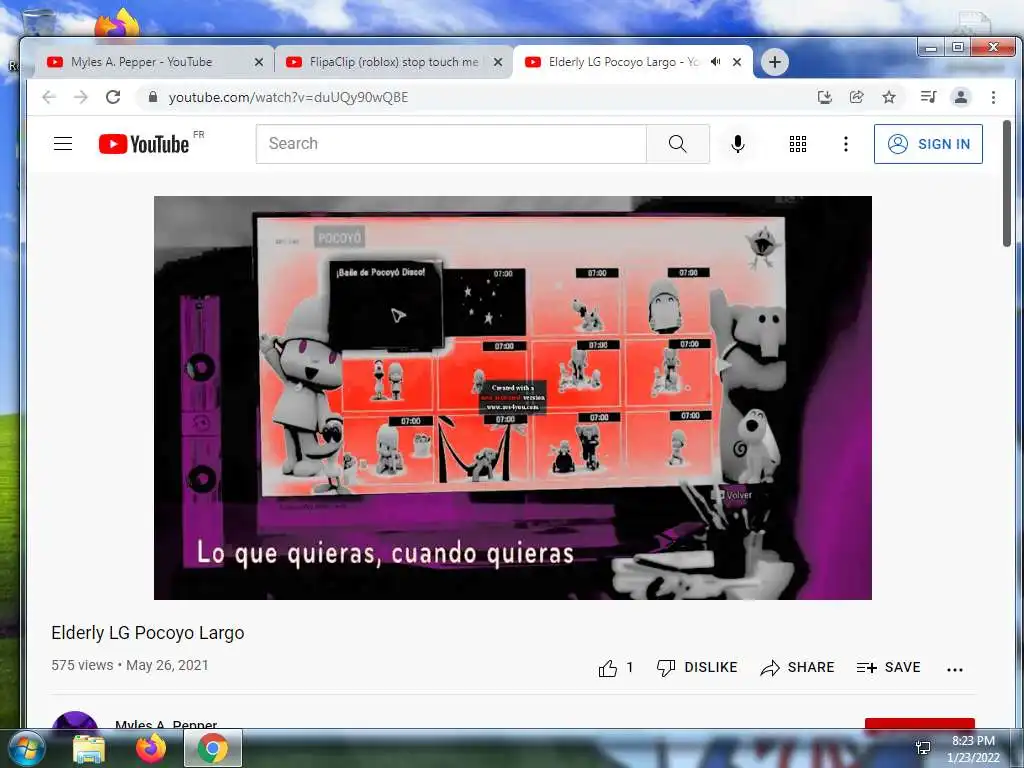Reload the page

pos(113,97)
